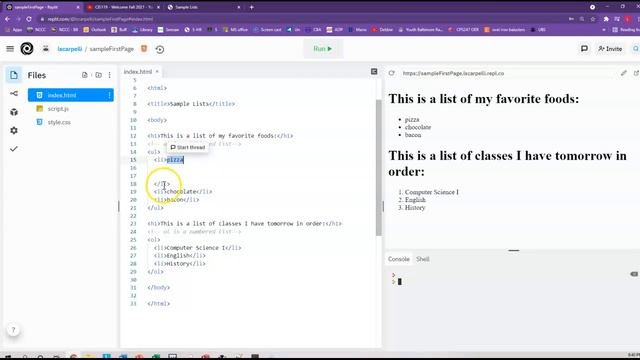Reload the browser page
The height and width of the screenshot is (360, 640).
tap(29, 19)
